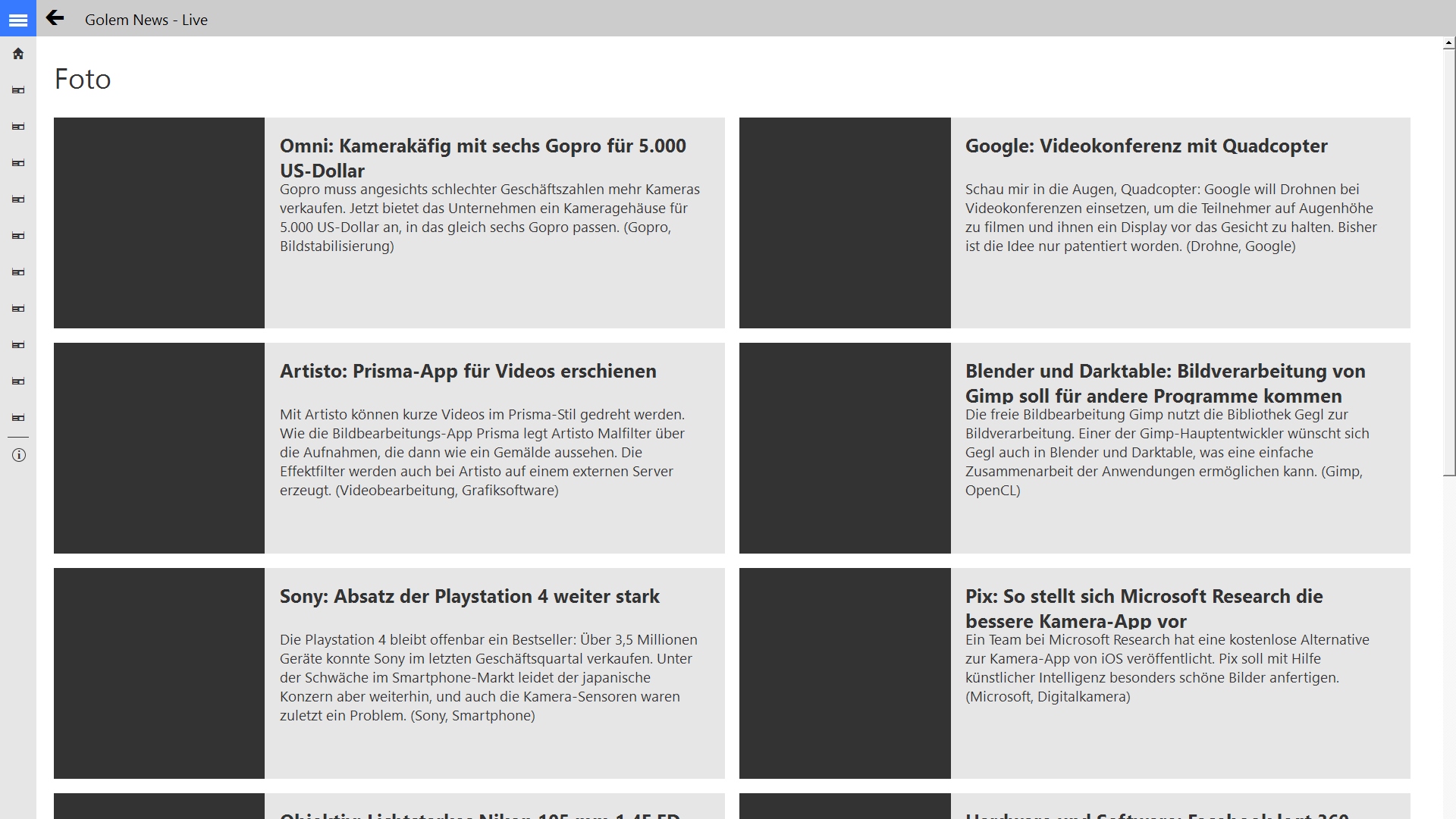Open Google Videokonferenz mit Quadcopter headline
This screenshot has width=1456, height=819.
coord(1146,146)
